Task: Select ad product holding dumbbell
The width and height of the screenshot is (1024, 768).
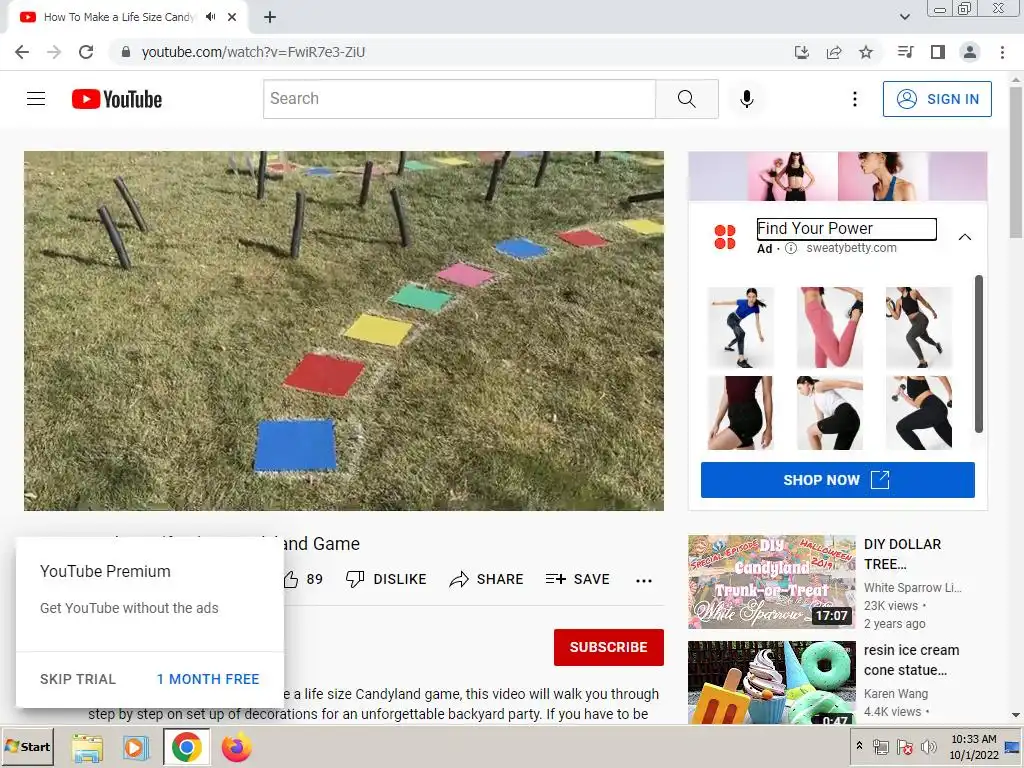Action: pos(918,413)
